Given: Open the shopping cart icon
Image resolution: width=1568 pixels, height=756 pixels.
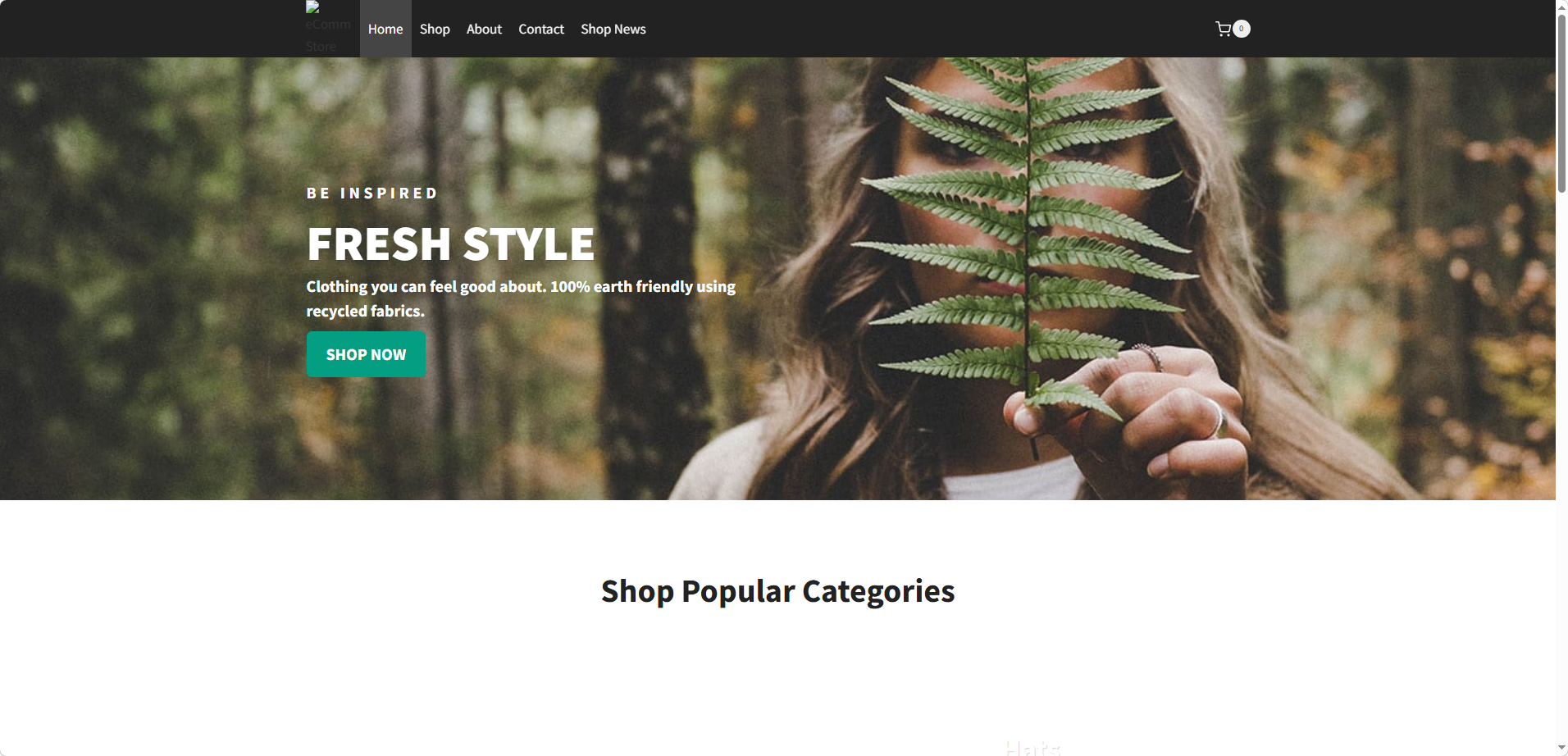Looking at the screenshot, I should point(1223,29).
